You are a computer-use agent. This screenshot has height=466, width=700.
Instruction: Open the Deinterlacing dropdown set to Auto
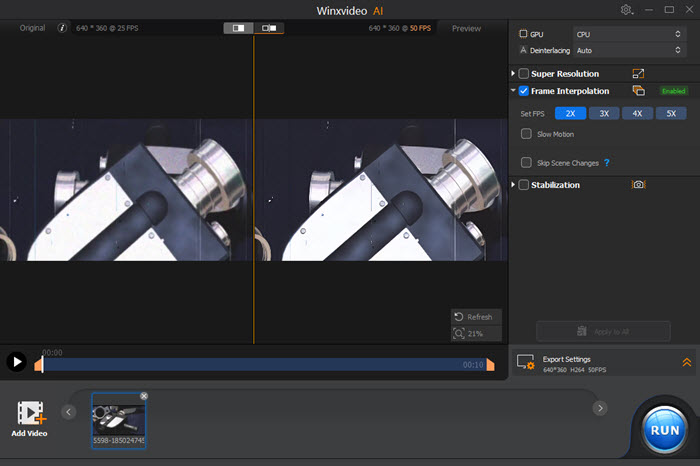tap(629, 50)
